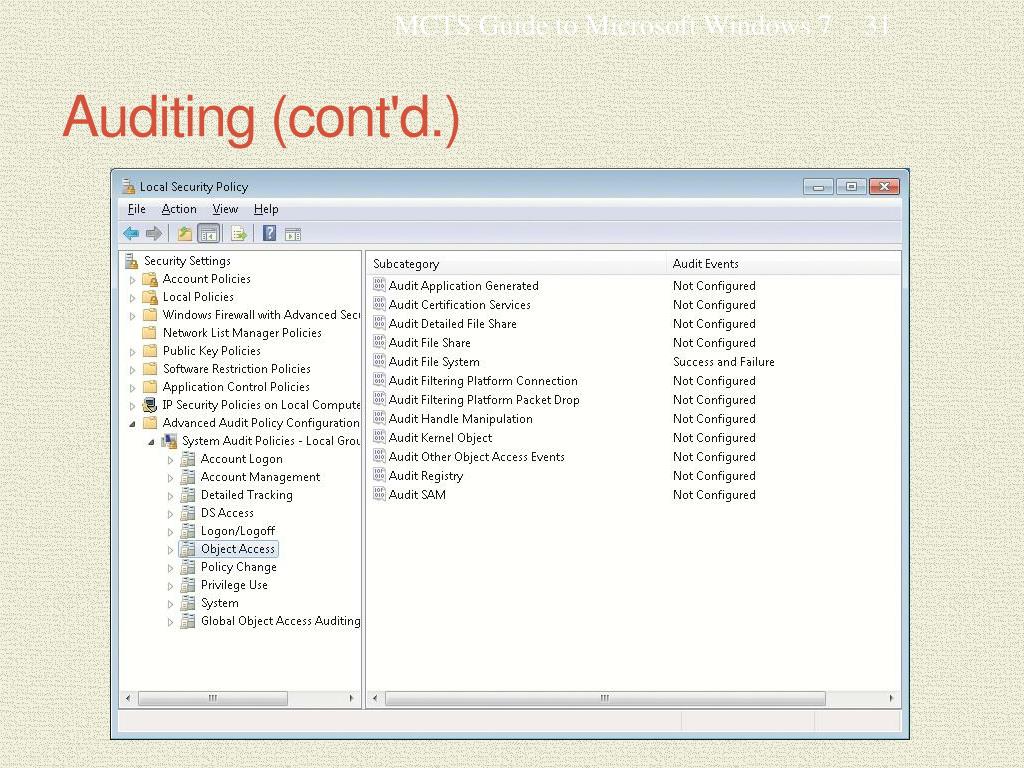Click the Privilege Use category icon
The height and width of the screenshot is (768, 1024).
click(x=188, y=585)
